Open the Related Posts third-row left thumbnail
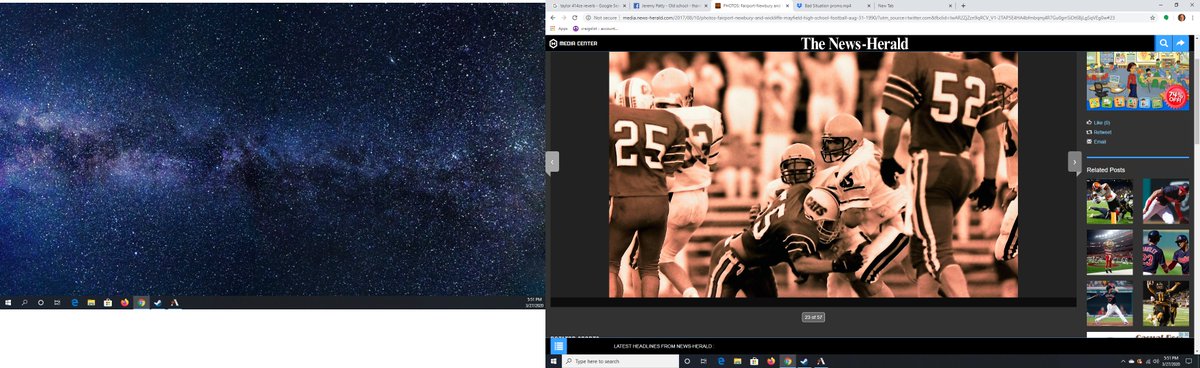The height and width of the screenshot is (368, 1200). (1110, 302)
